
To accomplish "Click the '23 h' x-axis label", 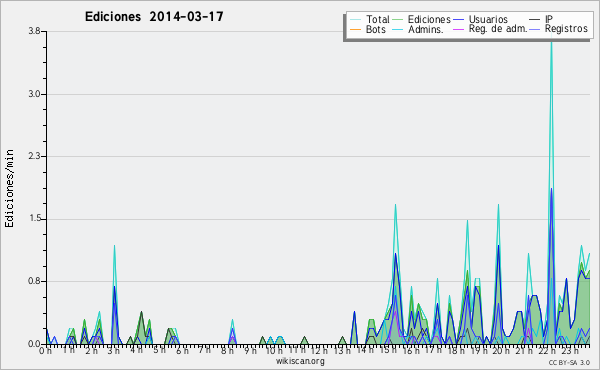I will tap(570, 351).
